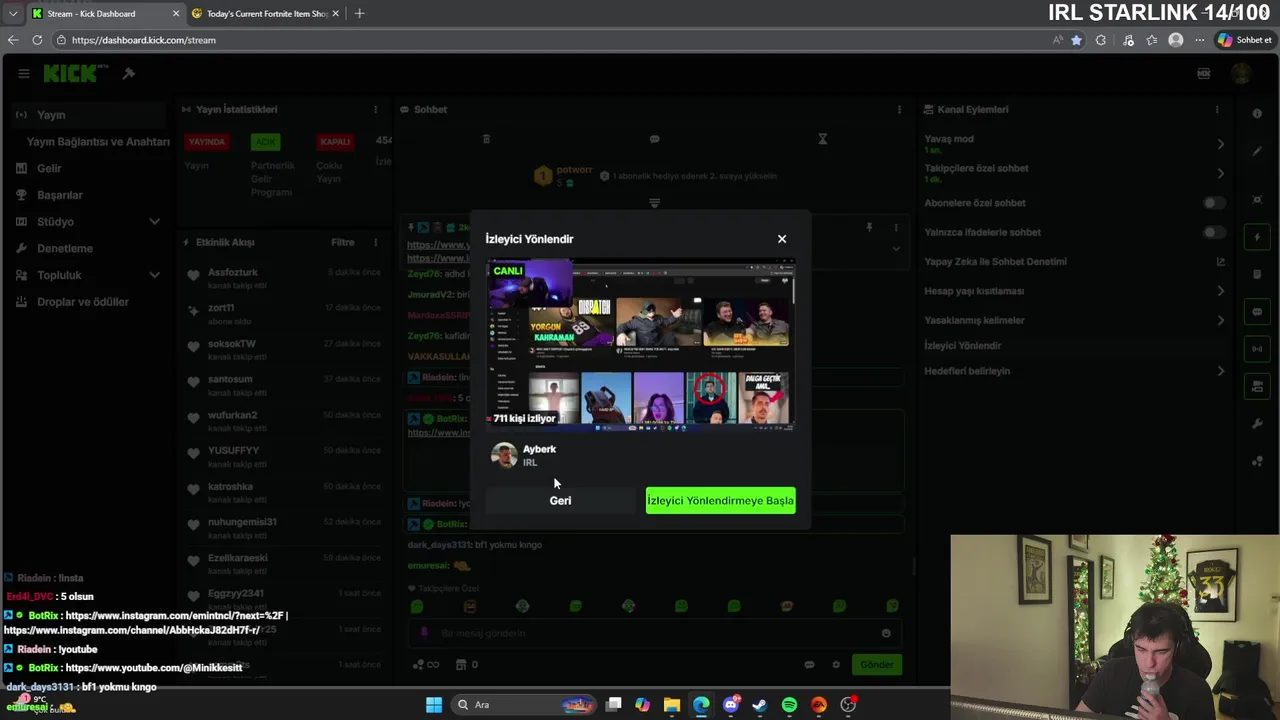
Task: Click the wrench icon in right toolbar
Action: coord(1257,424)
